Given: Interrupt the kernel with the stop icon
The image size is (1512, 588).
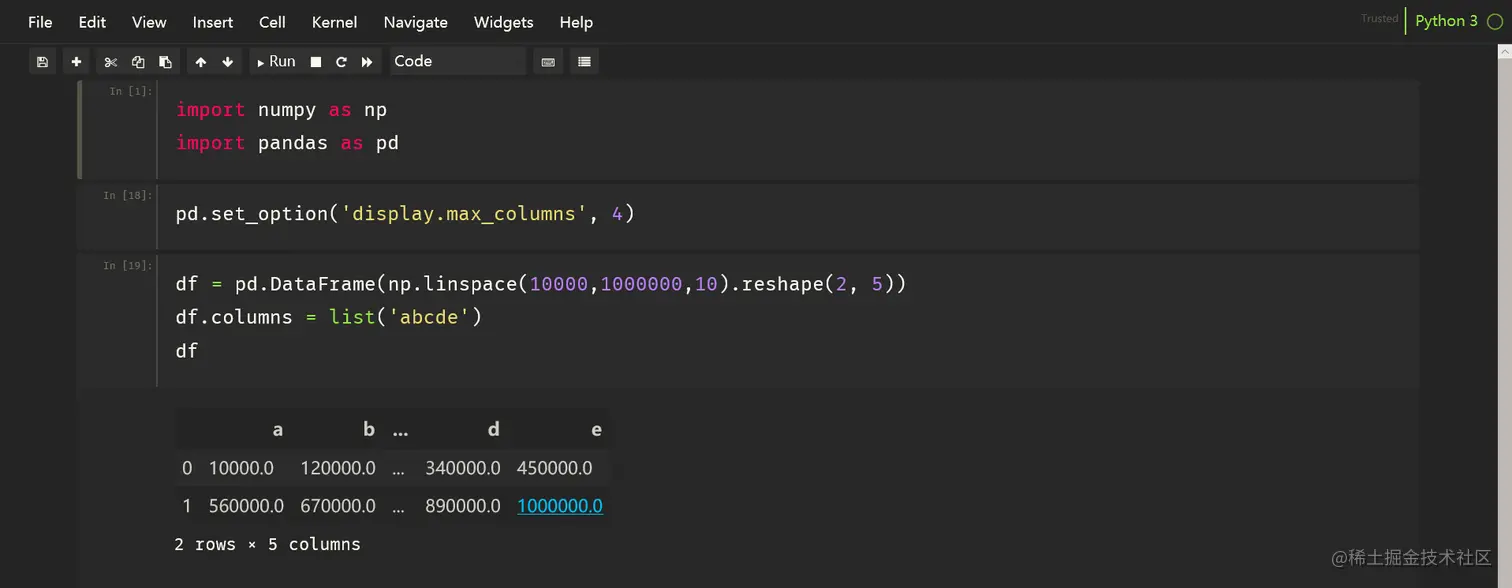Looking at the screenshot, I should (x=316, y=62).
